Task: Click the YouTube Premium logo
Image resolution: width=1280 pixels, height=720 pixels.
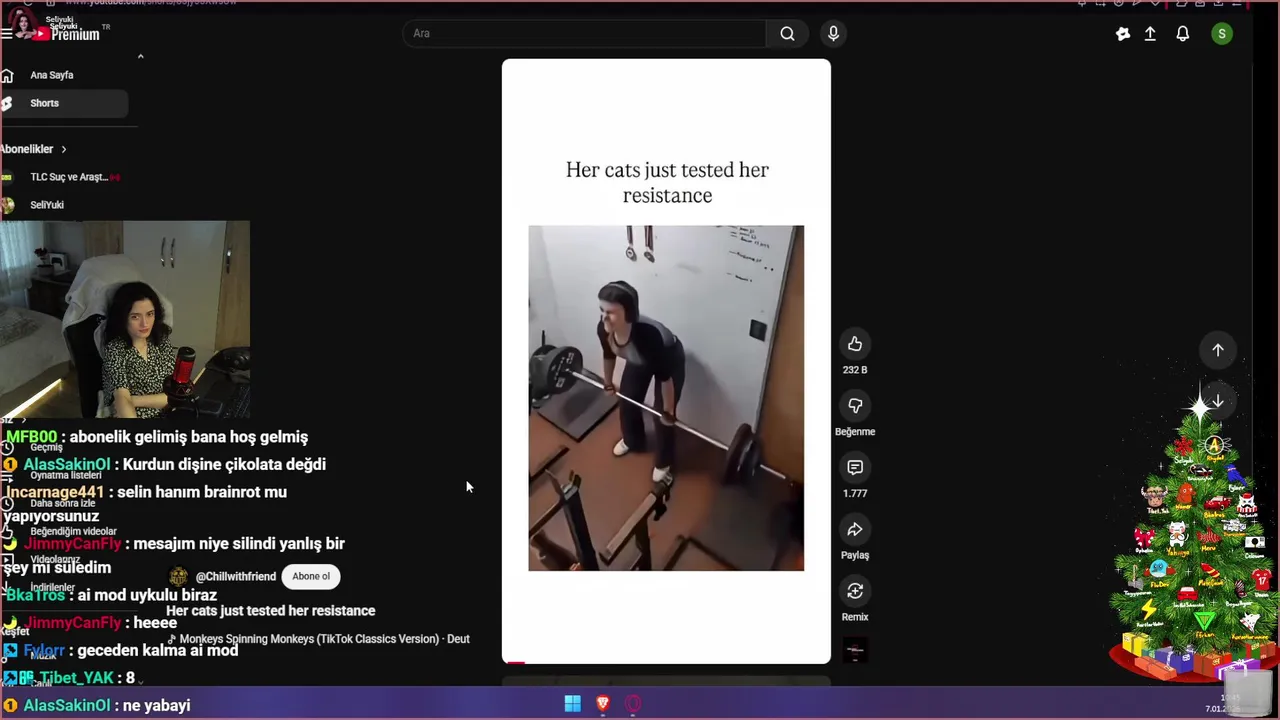Action: 66,34
